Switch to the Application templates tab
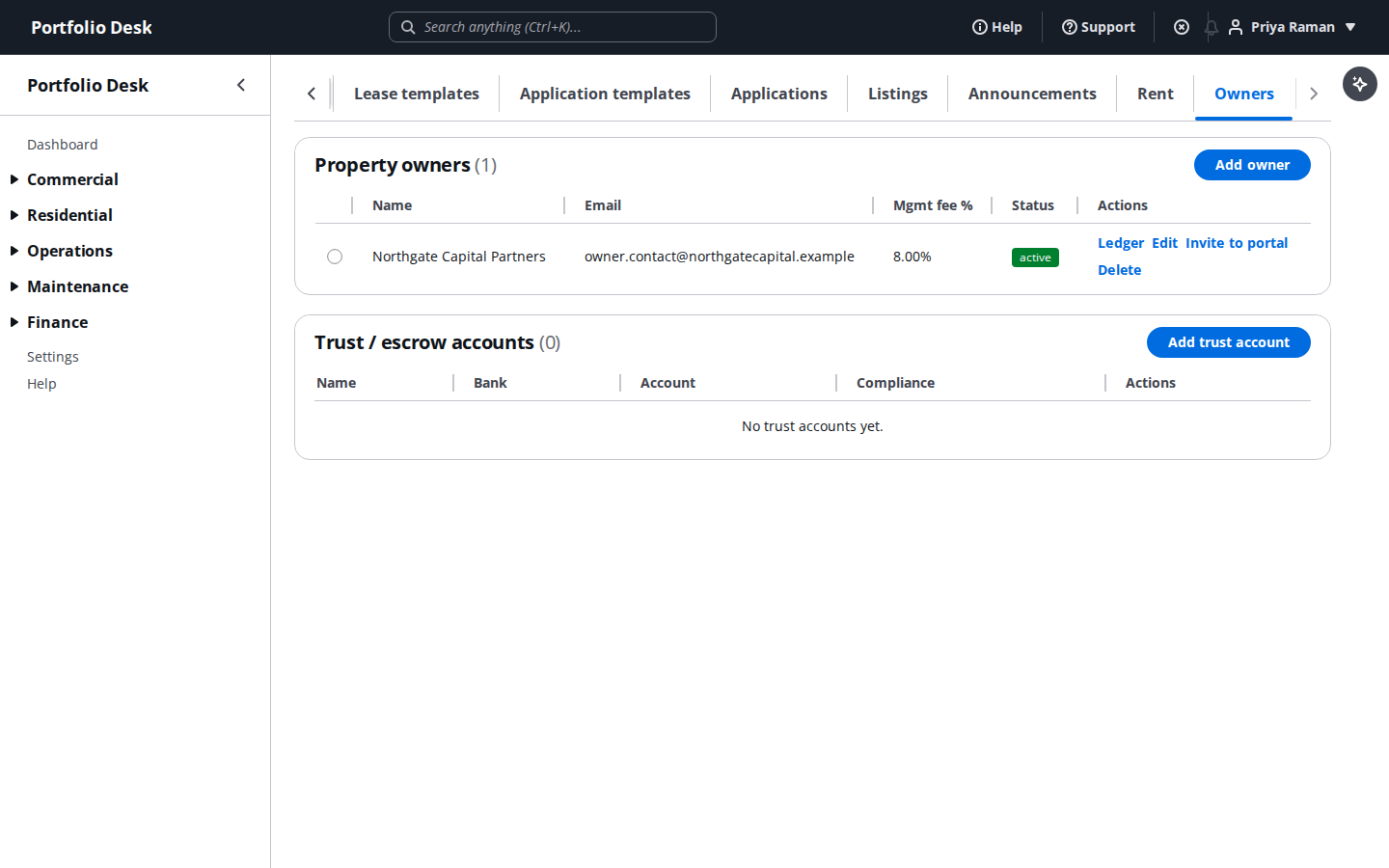1389x868 pixels. click(605, 94)
